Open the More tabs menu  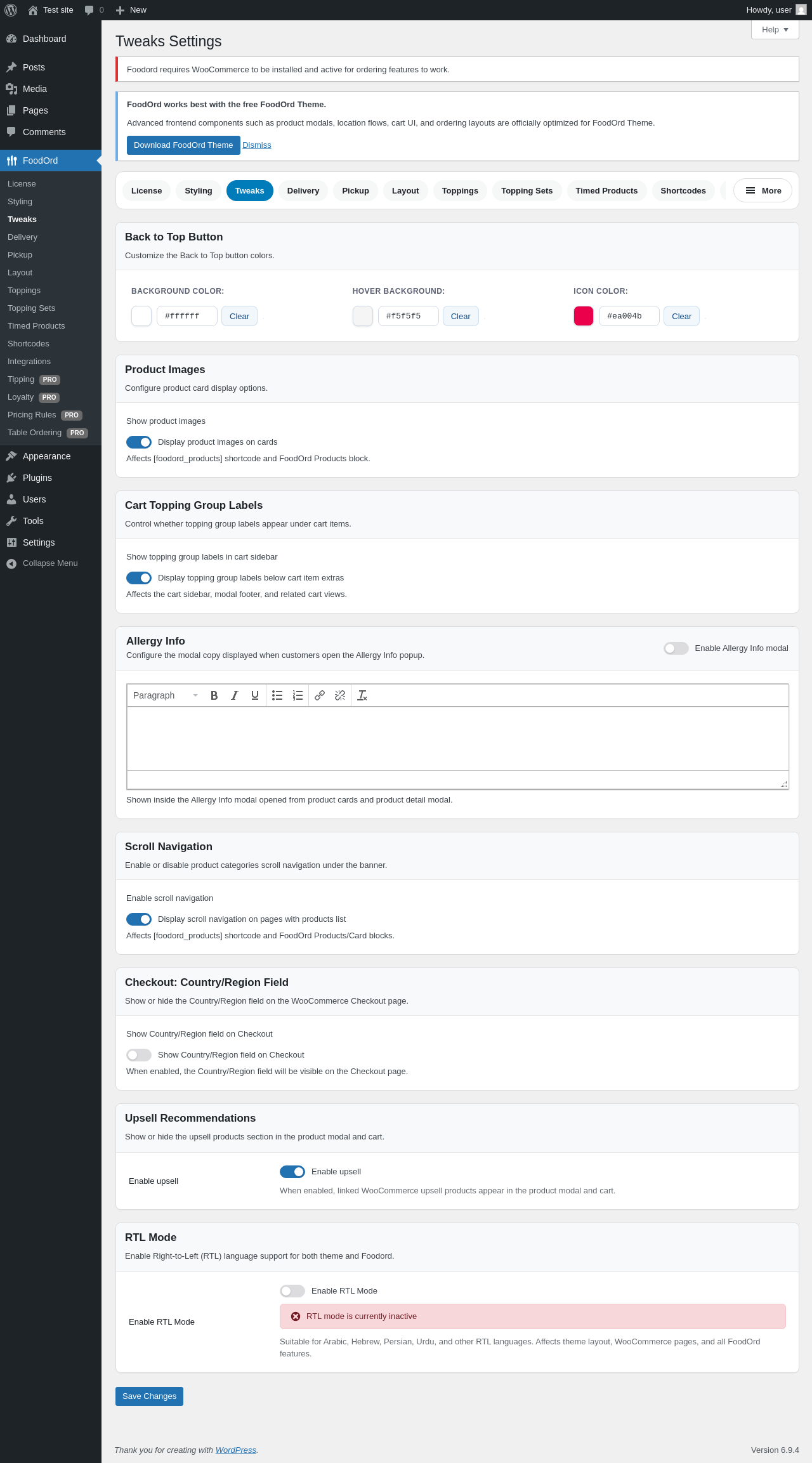pyautogui.click(x=763, y=190)
